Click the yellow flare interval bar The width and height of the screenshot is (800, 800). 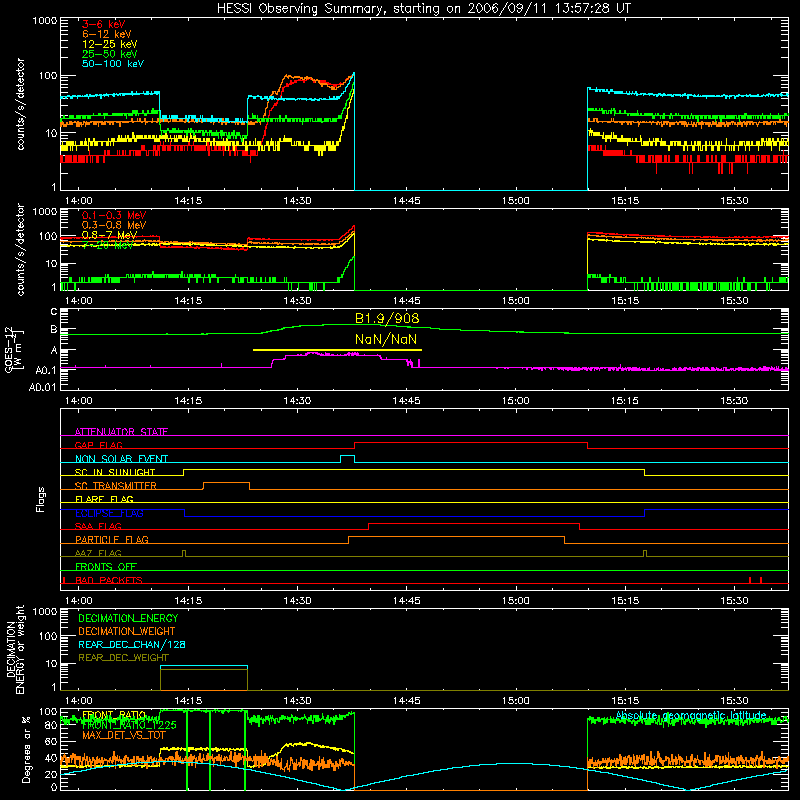pos(337,350)
